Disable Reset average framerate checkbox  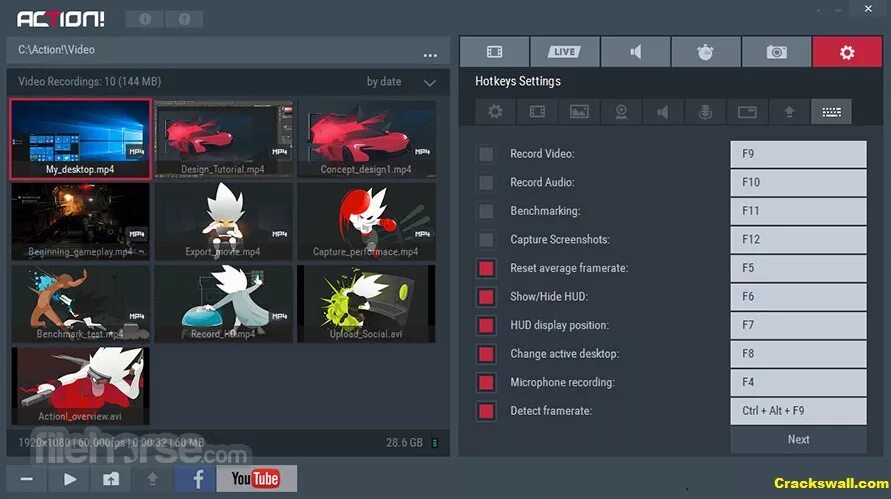486,268
